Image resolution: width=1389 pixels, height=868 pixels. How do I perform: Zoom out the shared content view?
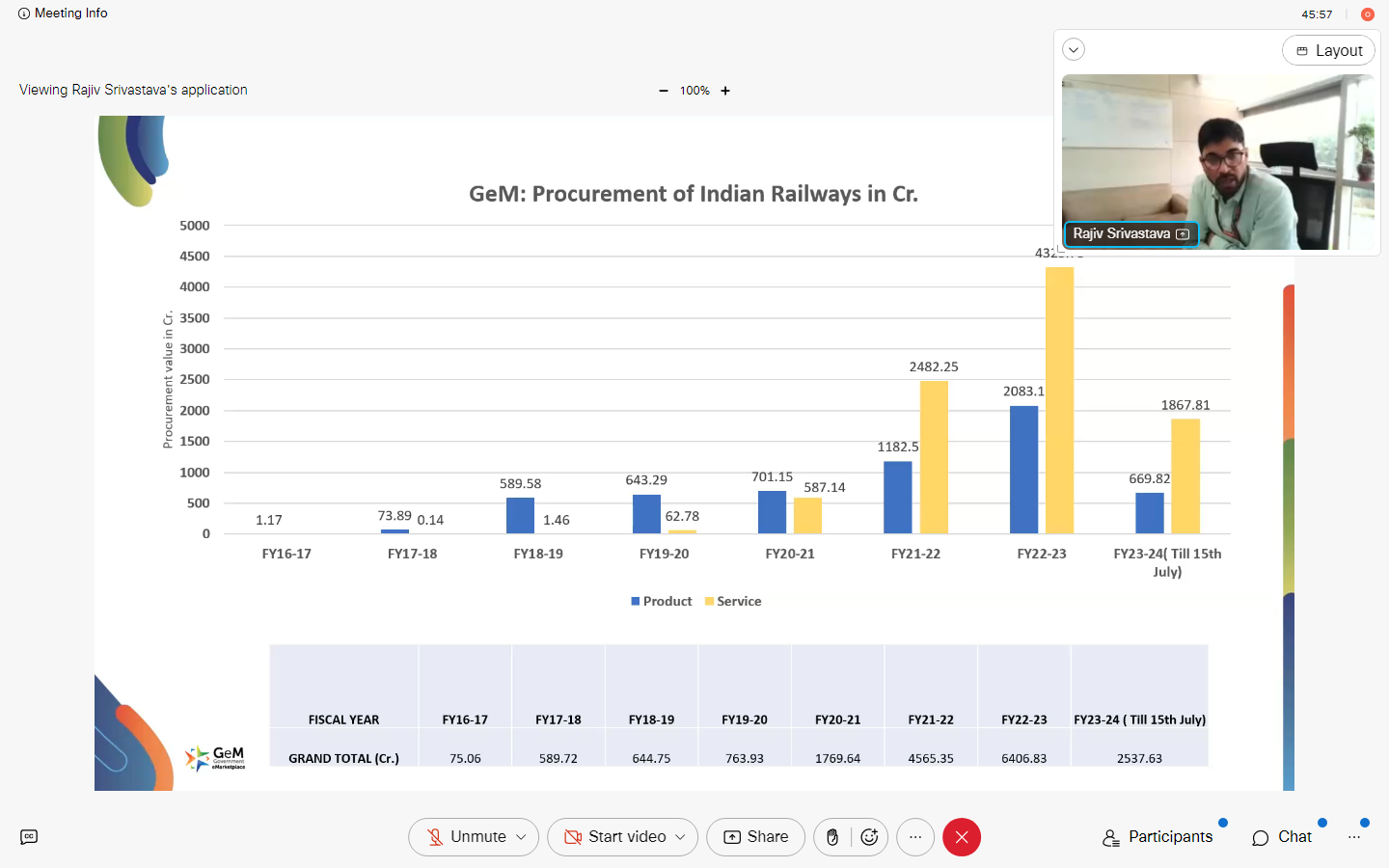pyautogui.click(x=664, y=91)
